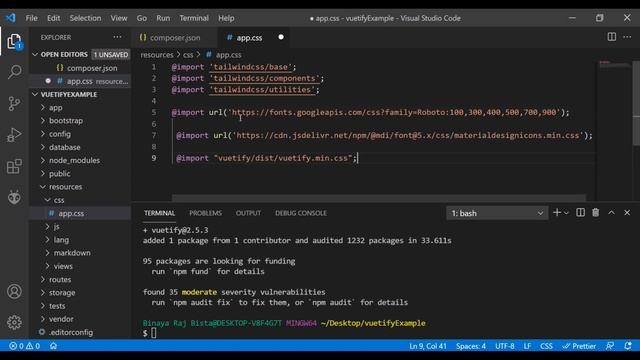Expand the markdown folder

(80, 253)
